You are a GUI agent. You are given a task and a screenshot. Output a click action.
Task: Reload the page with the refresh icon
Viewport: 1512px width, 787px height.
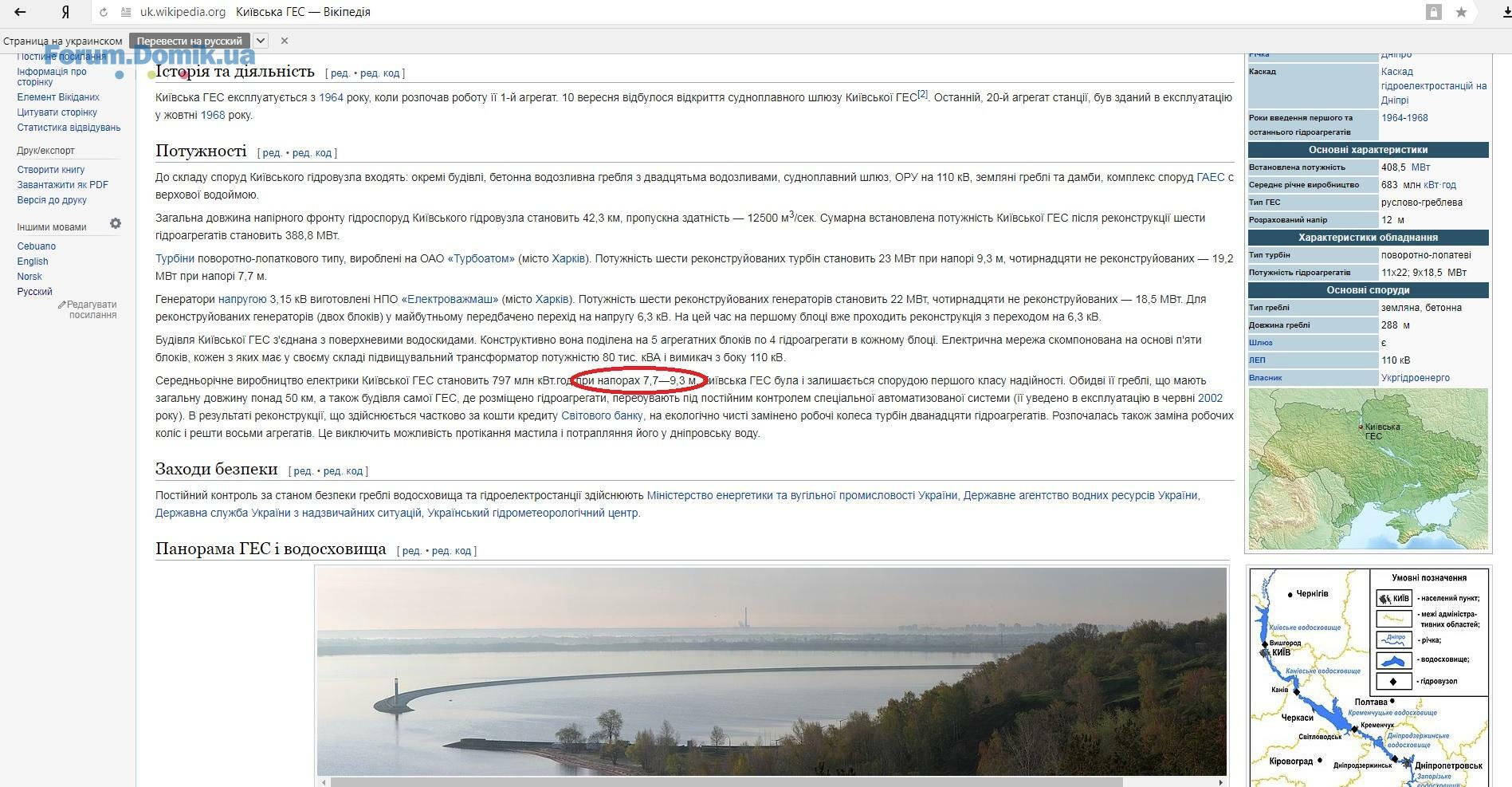point(104,12)
